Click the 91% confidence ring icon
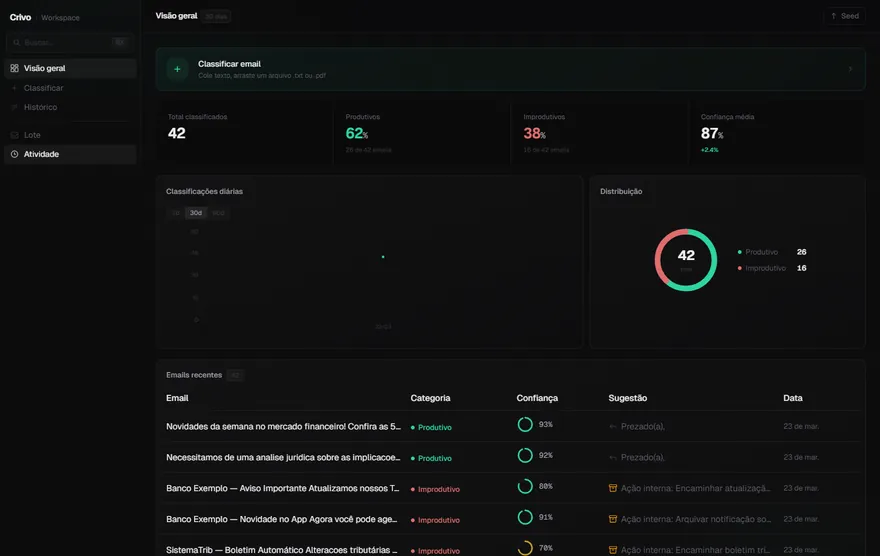Image resolution: width=880 pixels, height=556 pixels. pyautogui.click(x=525, y=517)
